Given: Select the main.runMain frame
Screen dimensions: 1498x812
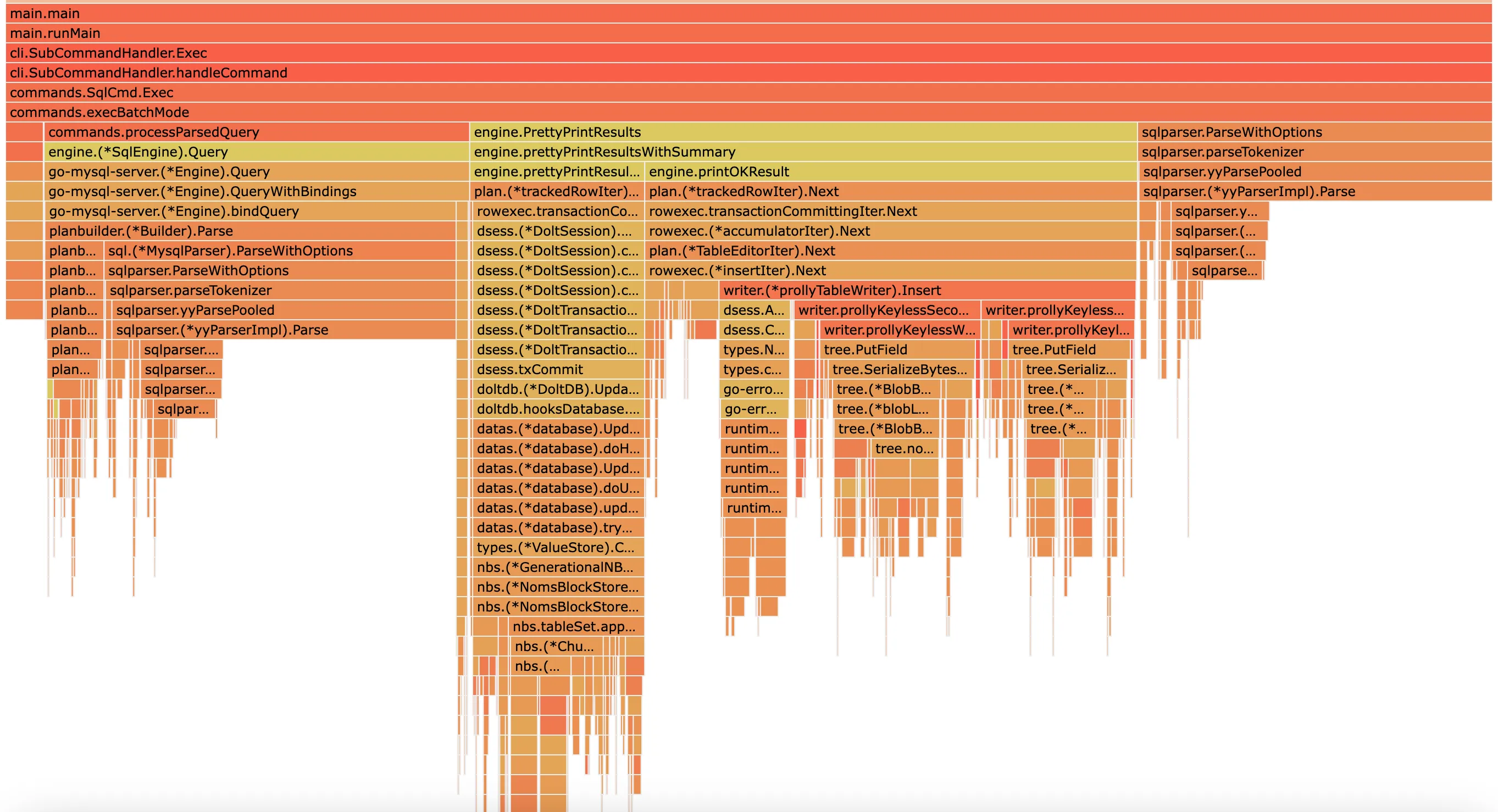Looking at the screenshot, I should coord(748,33).
